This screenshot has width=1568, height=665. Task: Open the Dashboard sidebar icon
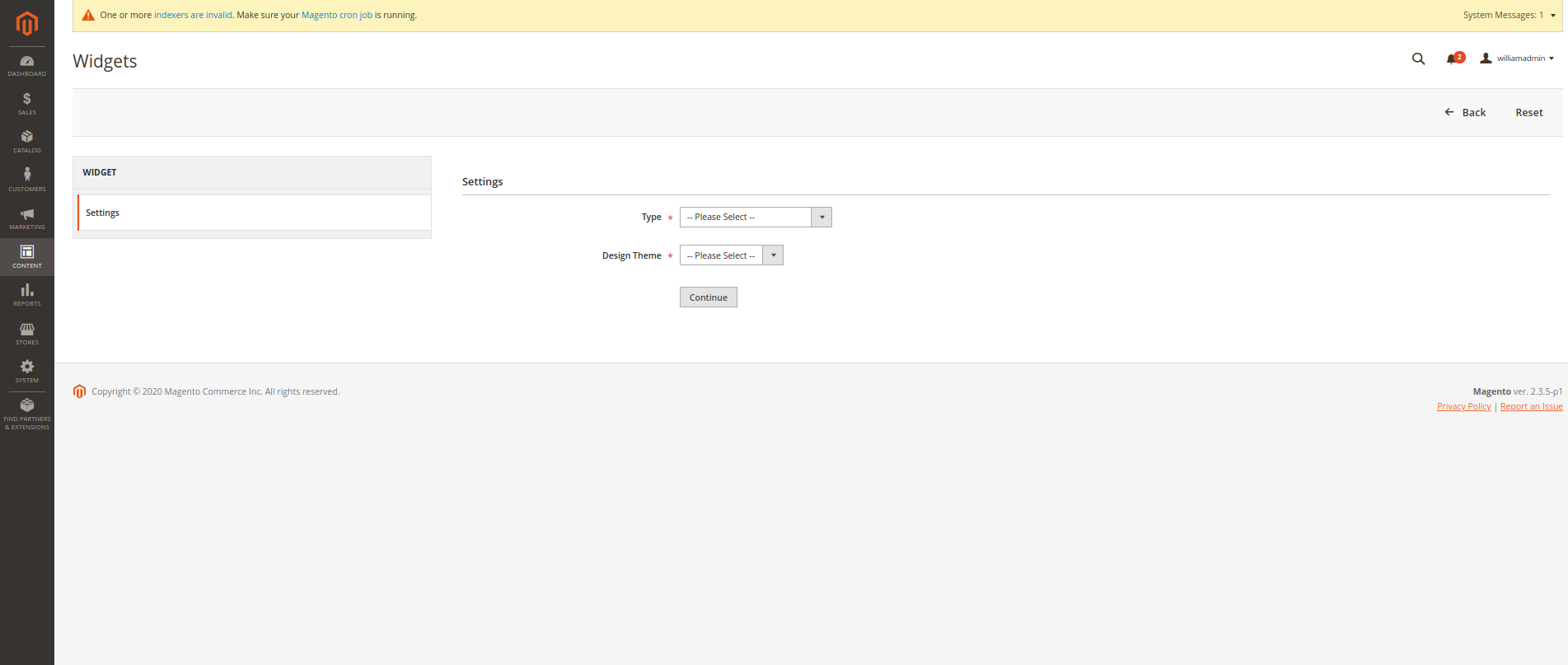click(27, 66)
